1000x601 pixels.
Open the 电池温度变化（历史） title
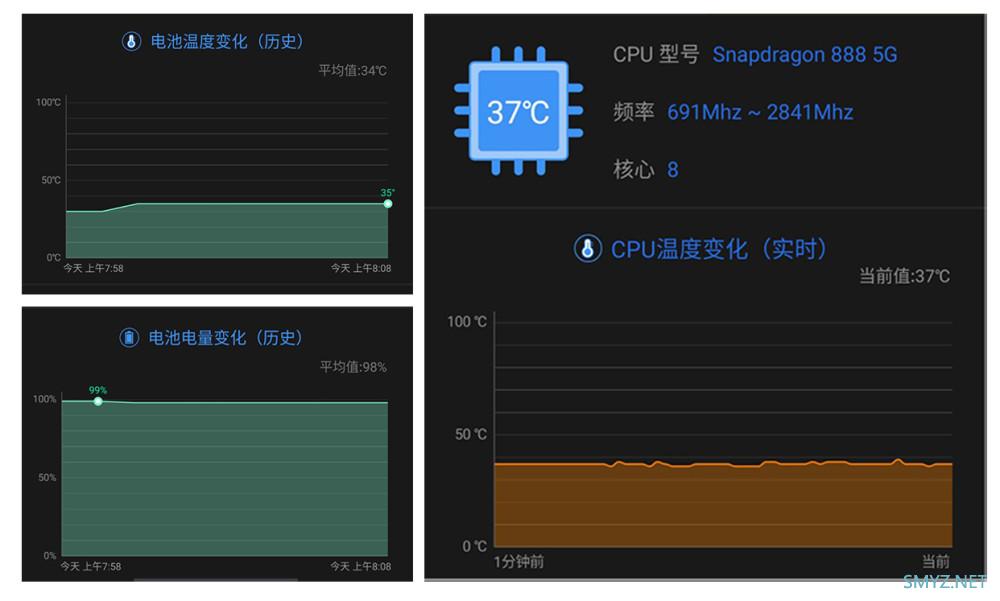pos(227,42)
